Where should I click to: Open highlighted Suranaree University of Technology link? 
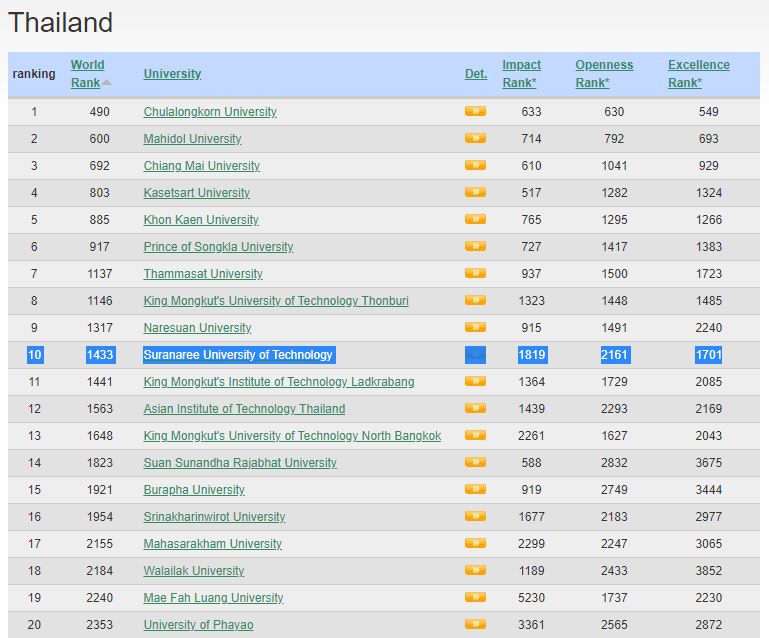click(x=238, y=355)
